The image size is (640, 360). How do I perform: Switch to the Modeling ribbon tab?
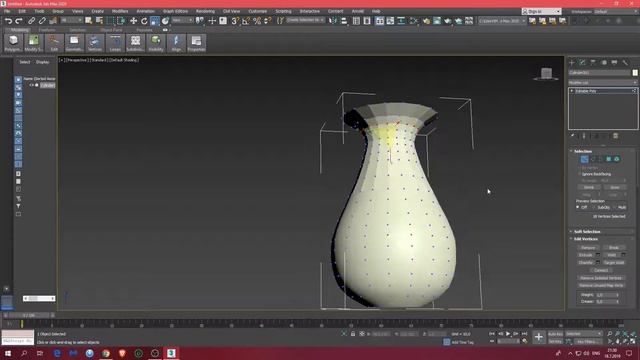[19, 30]
